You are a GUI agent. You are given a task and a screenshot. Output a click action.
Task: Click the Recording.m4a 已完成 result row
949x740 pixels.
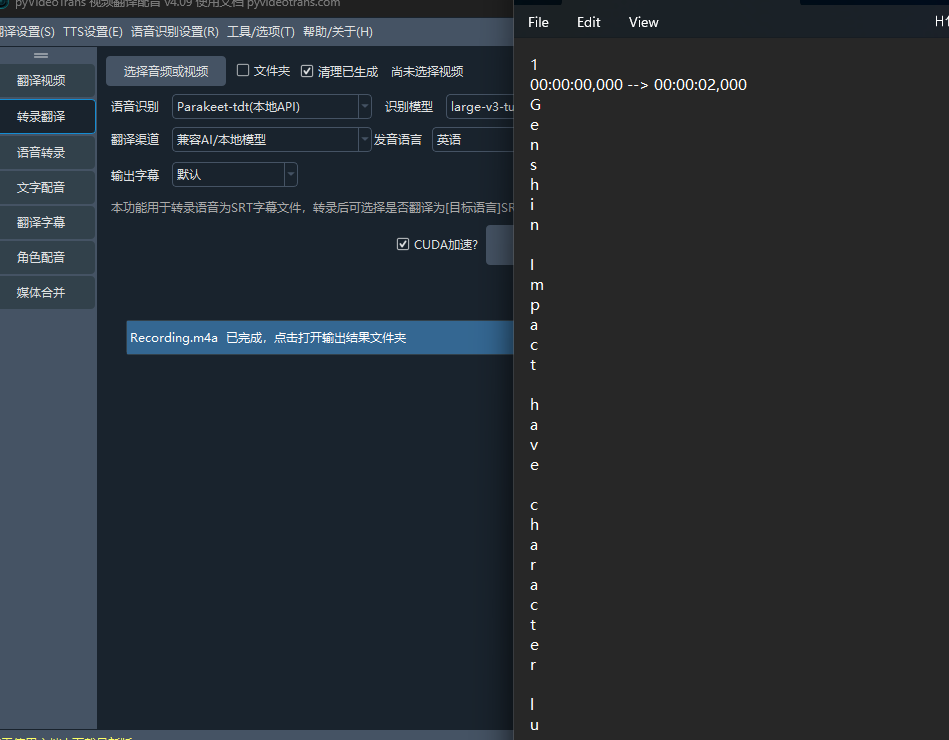tap(320, 338)
